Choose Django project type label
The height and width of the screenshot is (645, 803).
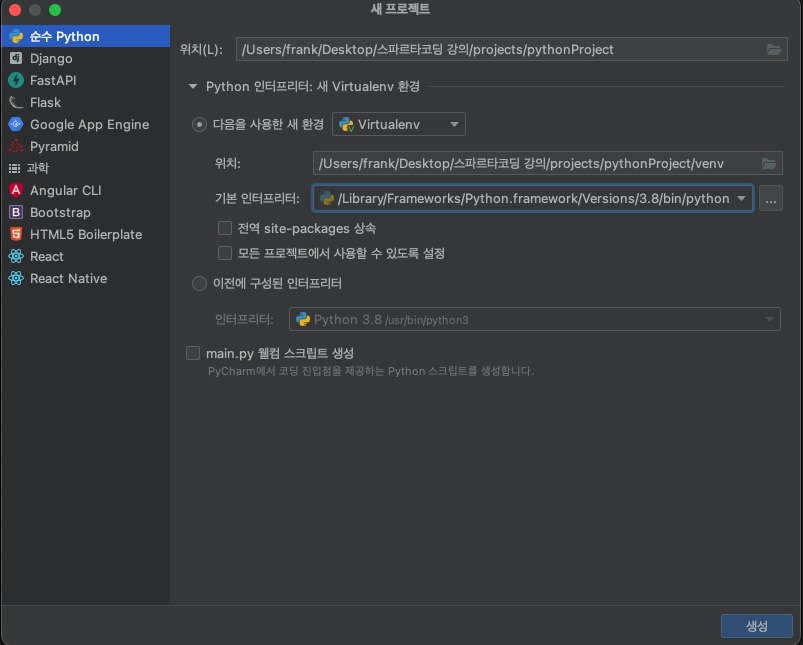[51, 58]
